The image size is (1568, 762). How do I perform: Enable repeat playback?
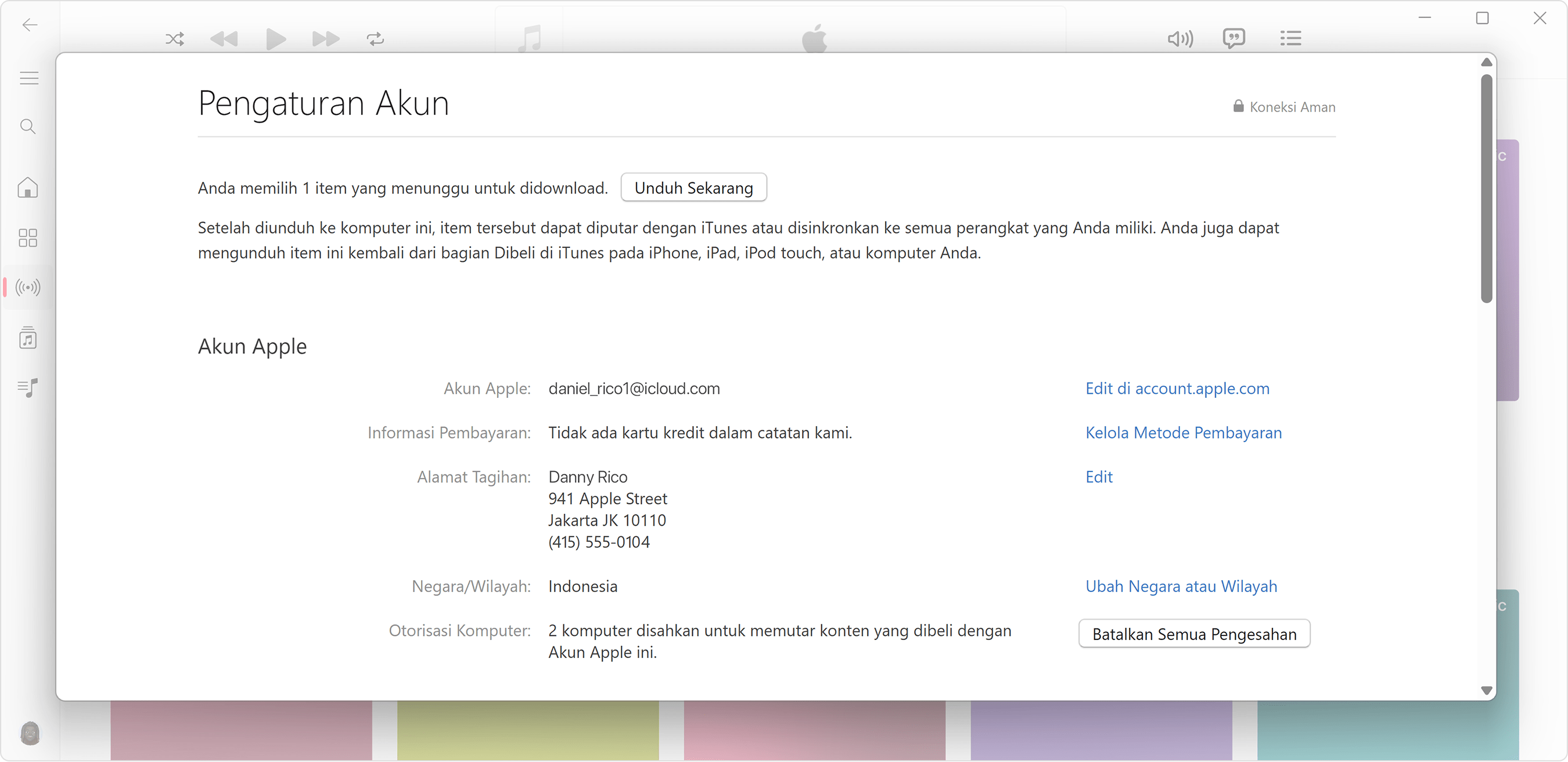pos(375,38)
